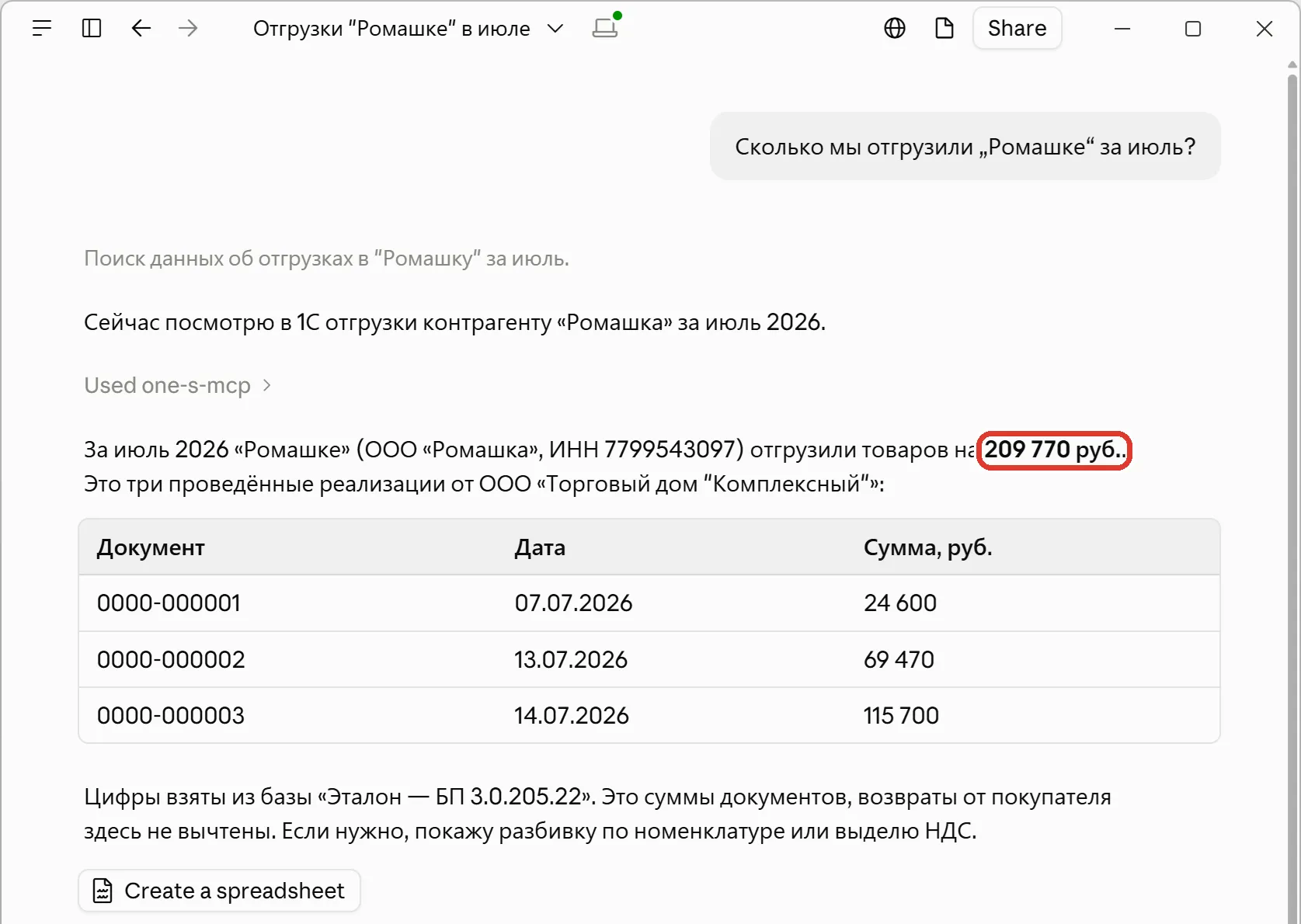Close the application window

click(1264, 29)
